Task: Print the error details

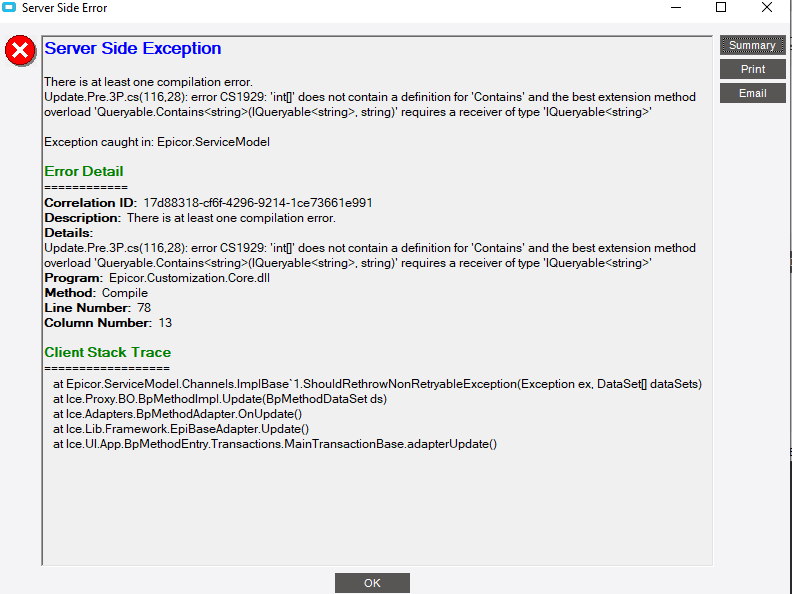Action: (x=752, y=69)
